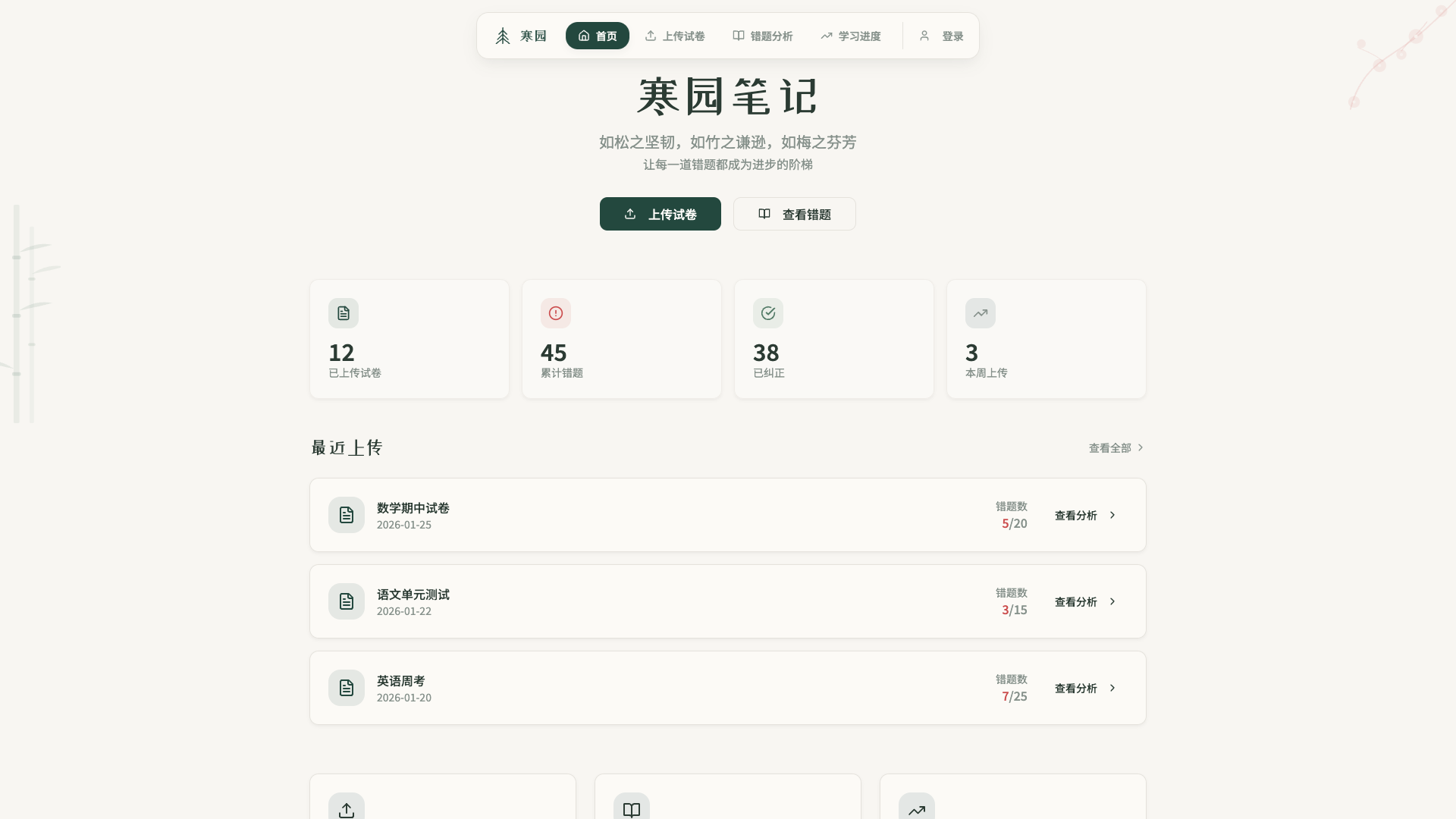Click the chevron on 英语周考 row
Viewport: 1456px width, 819px height.
[1112, 688]
